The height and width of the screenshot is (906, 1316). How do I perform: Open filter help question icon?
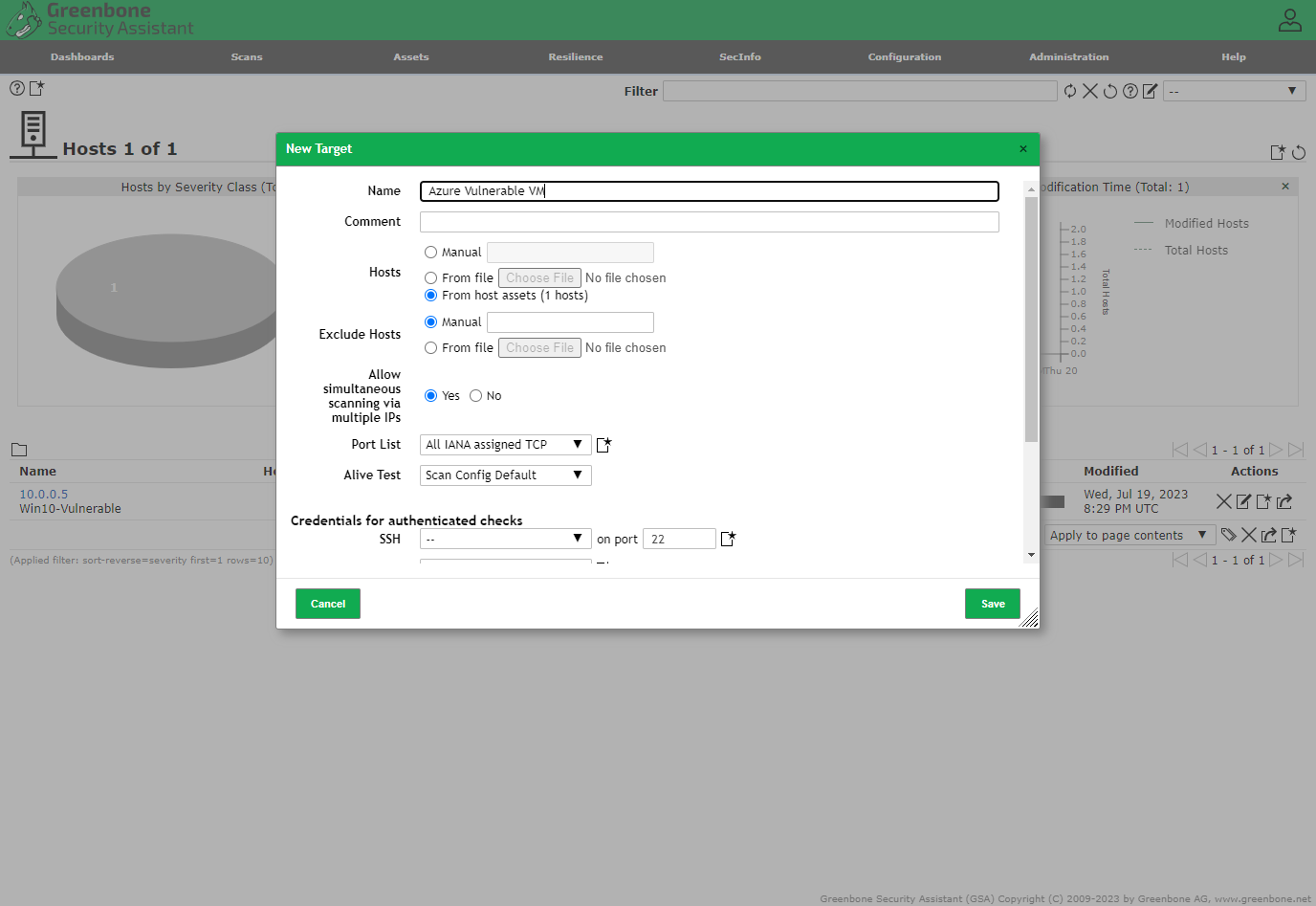(1130, 91)
